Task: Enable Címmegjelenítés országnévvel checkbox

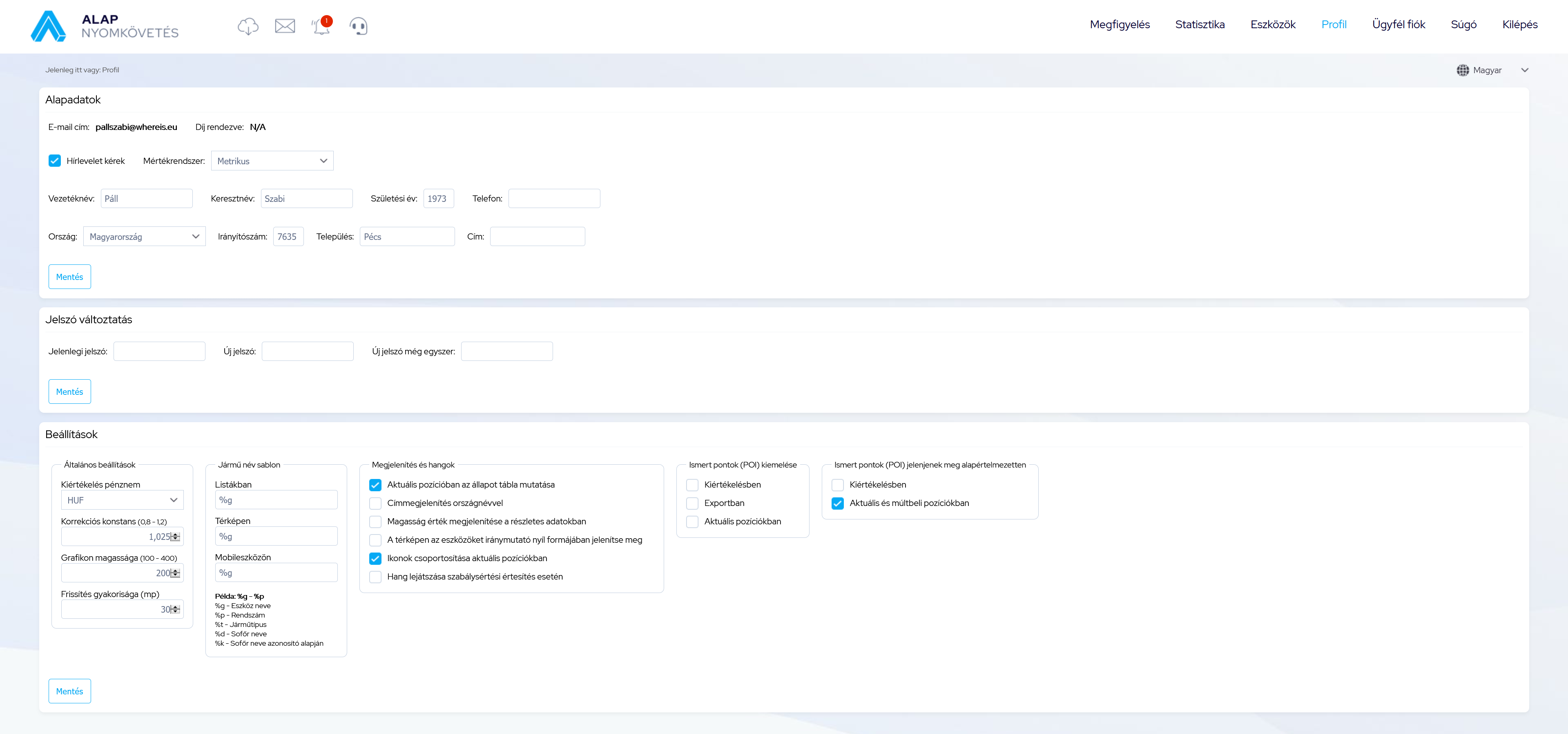Action: (376, 503)
